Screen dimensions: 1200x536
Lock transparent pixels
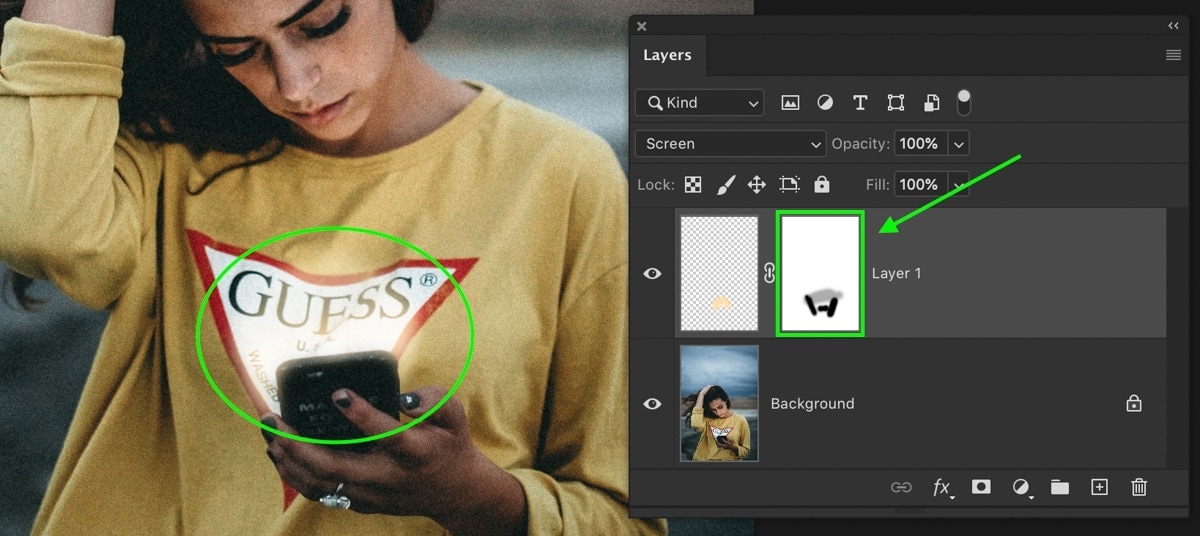pos(692,184)
